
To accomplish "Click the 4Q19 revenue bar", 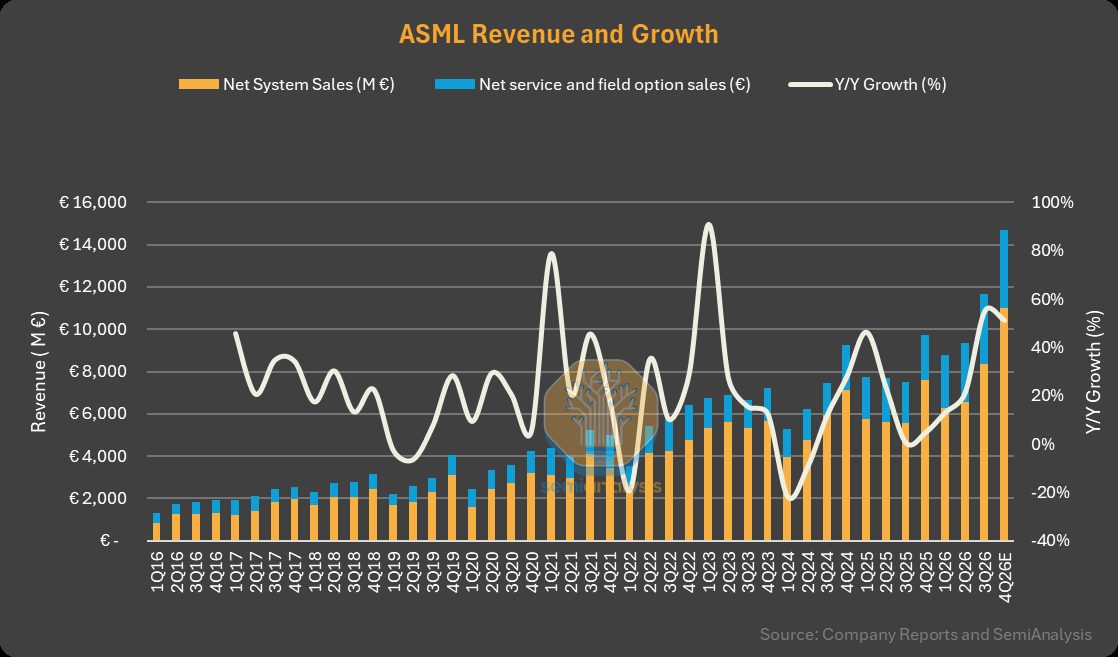I will [x=452, y=498].
